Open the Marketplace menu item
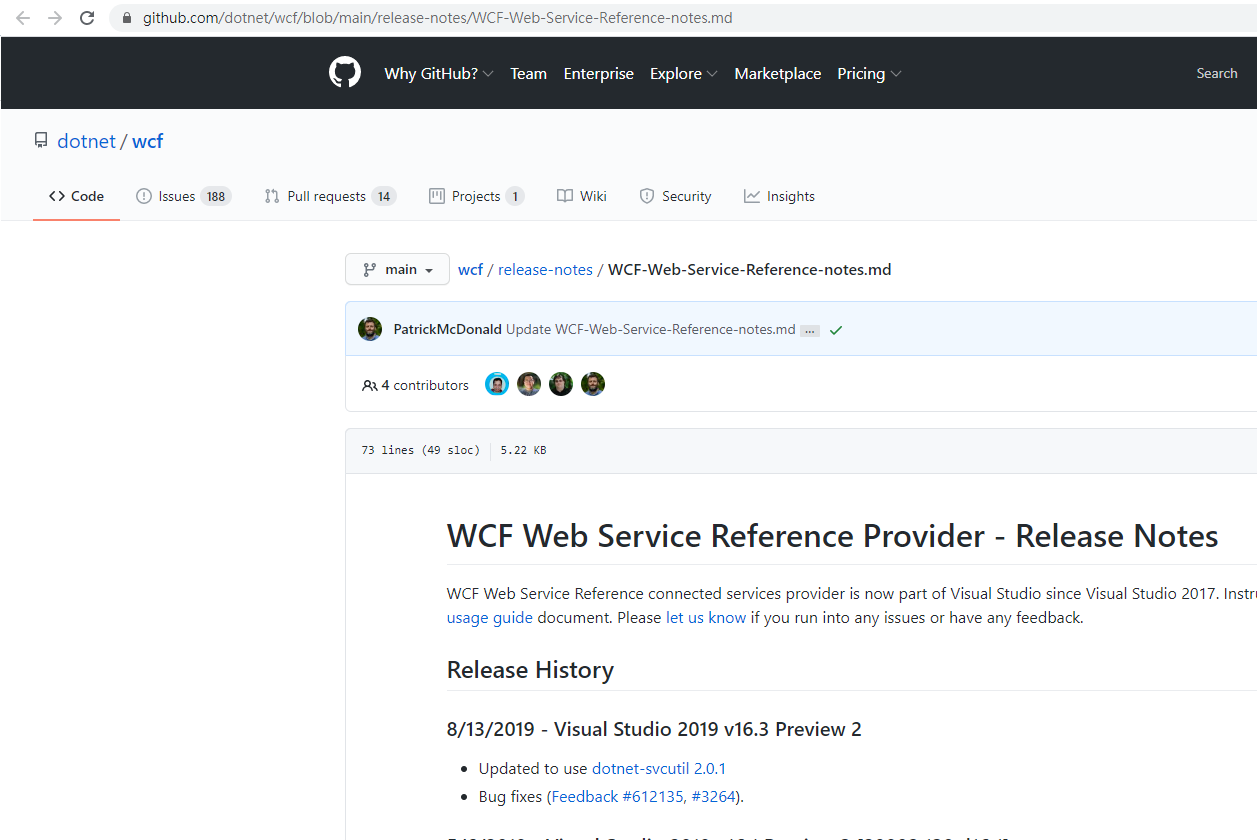The height and width of the screenshot is (840, 1257). (778, 74)
